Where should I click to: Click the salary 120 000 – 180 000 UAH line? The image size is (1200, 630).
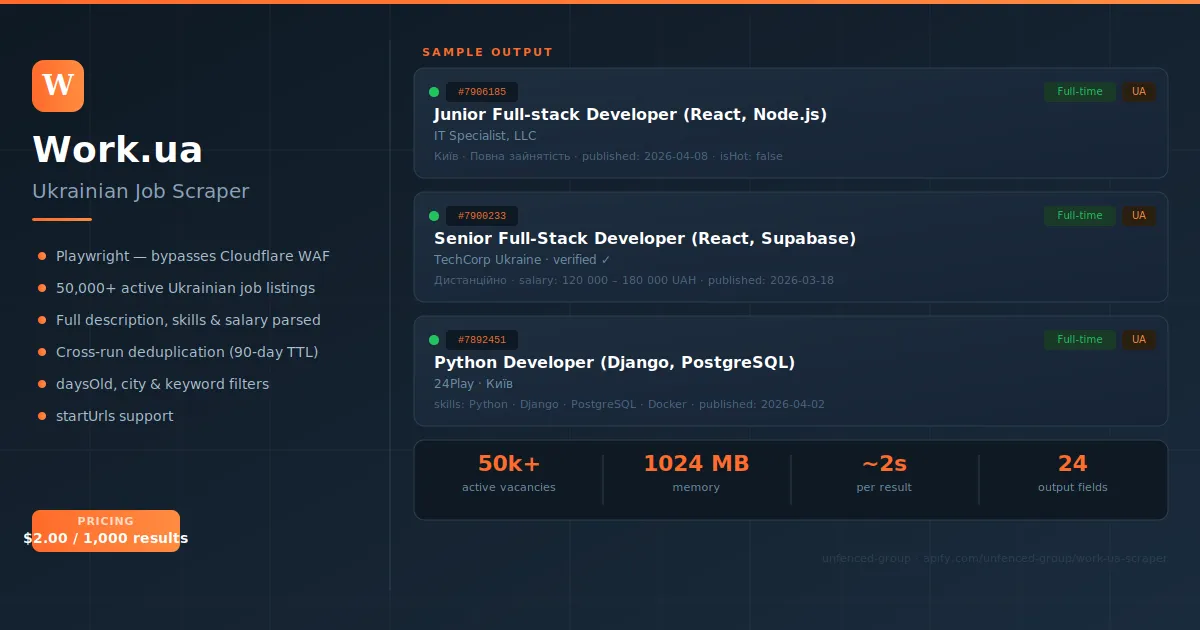click(634, 281)
